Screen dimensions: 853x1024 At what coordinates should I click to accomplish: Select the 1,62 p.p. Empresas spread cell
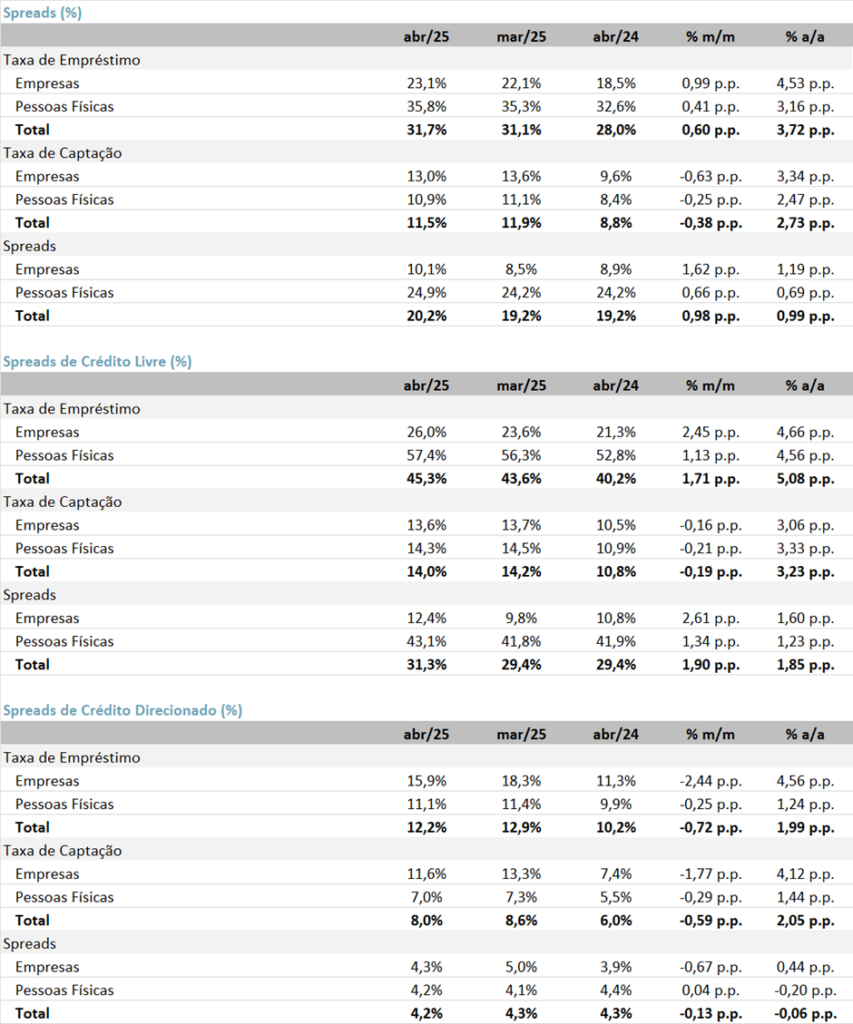[711, 269]
